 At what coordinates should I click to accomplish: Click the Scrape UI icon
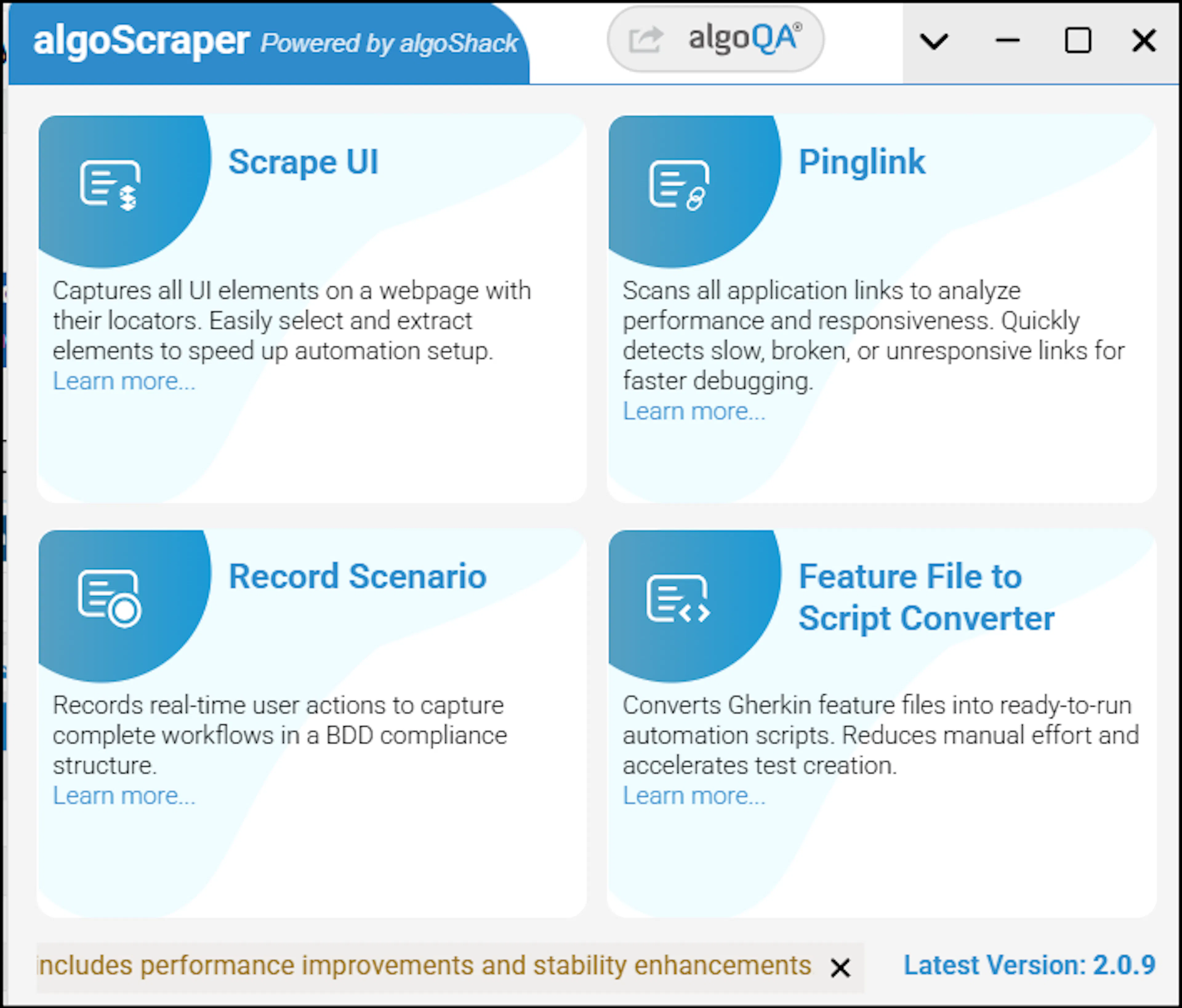(x=110, y=185)
